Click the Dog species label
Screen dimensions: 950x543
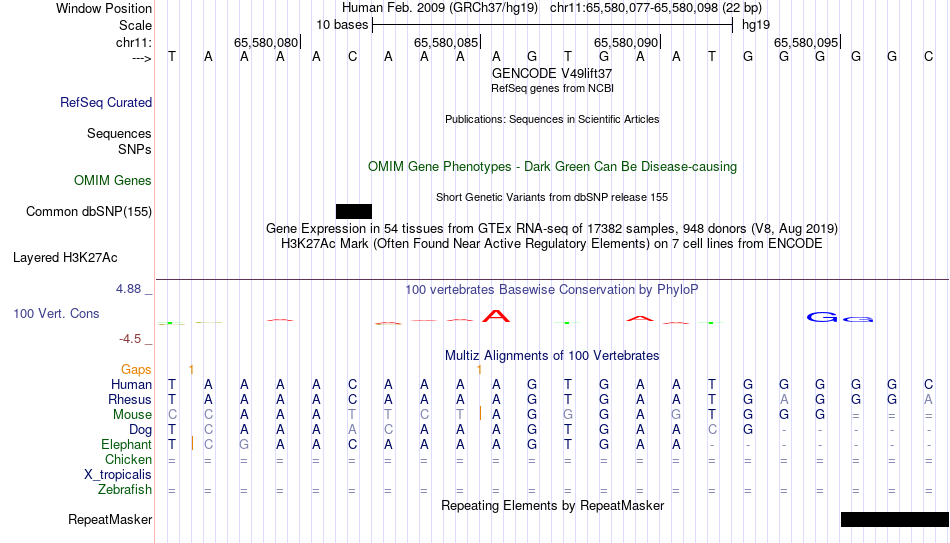point(141,430)
